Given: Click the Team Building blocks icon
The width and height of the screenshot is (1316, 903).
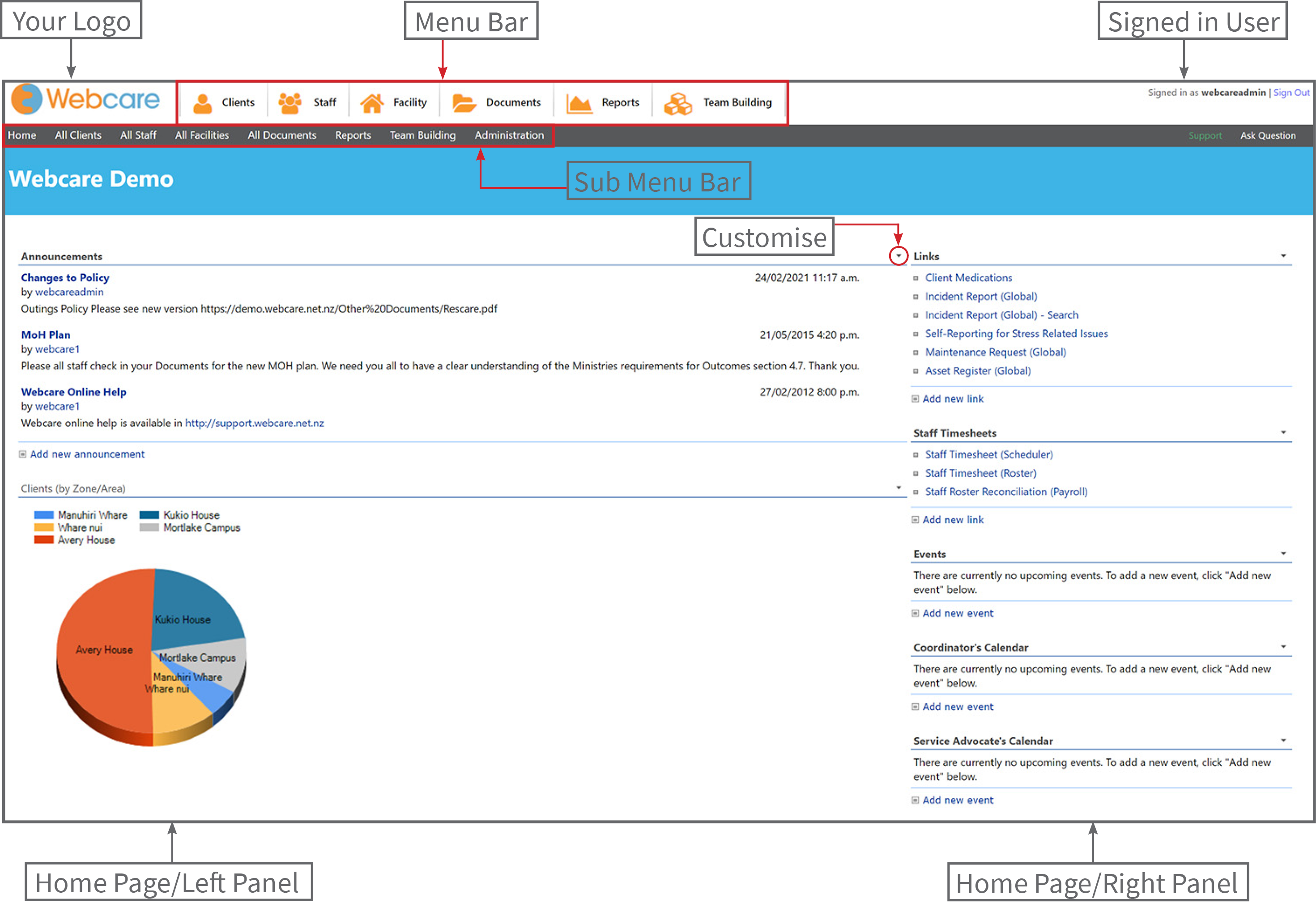Looking at the screenshot, I should (677, 102).
